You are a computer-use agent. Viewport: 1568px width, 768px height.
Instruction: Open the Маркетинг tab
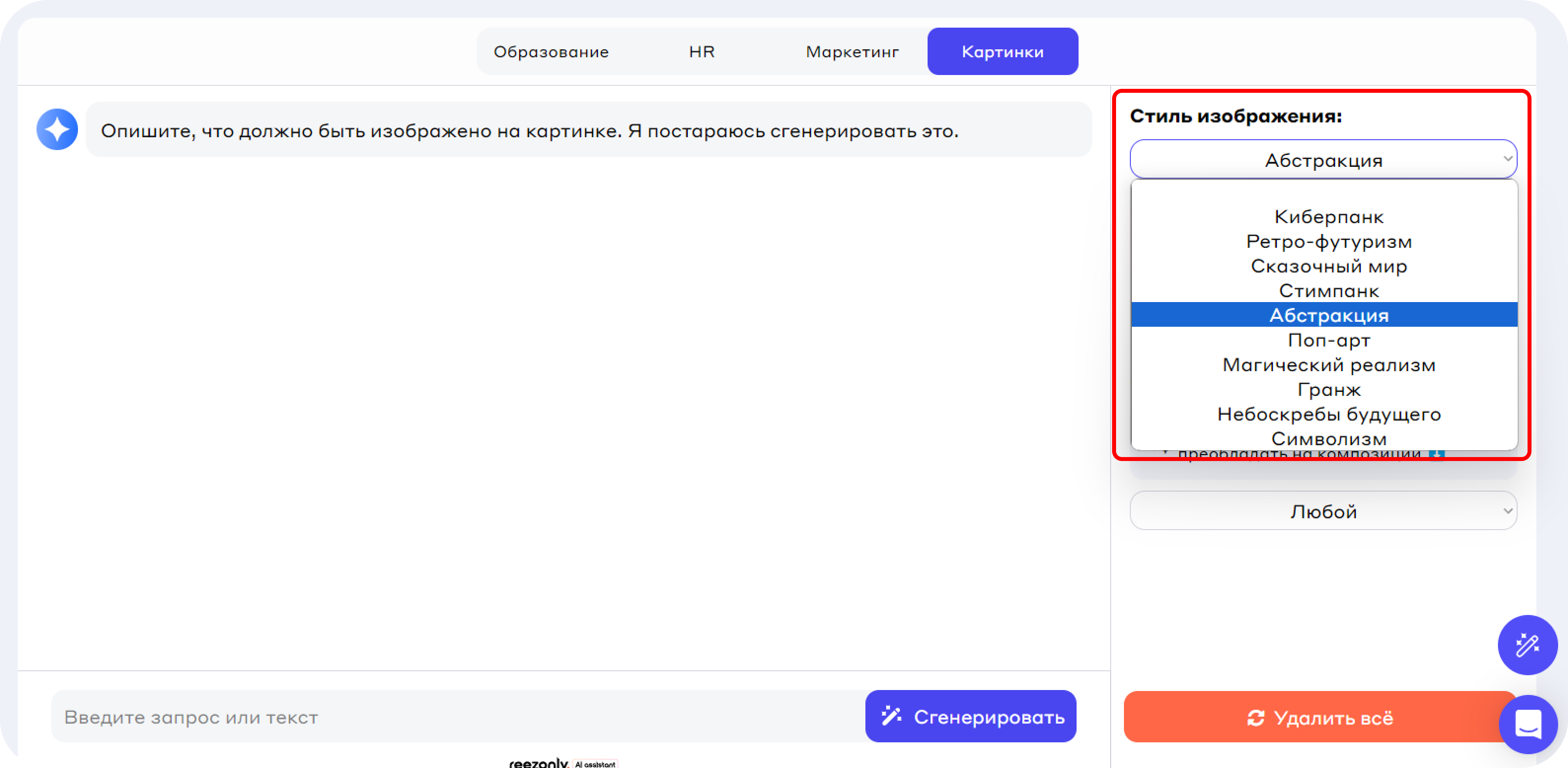(x=852, y=52)
